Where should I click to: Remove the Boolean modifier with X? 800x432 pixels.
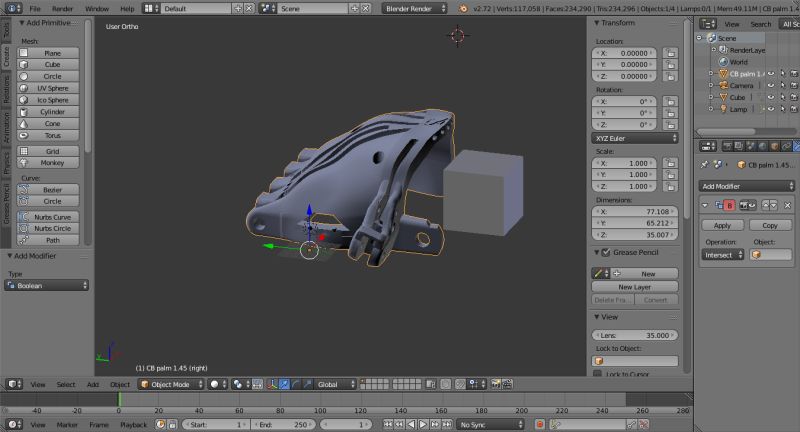coord(787,205)
